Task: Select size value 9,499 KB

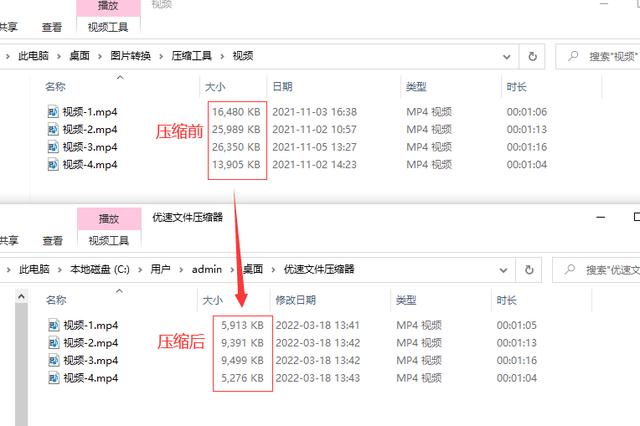Action: [242, 360]
